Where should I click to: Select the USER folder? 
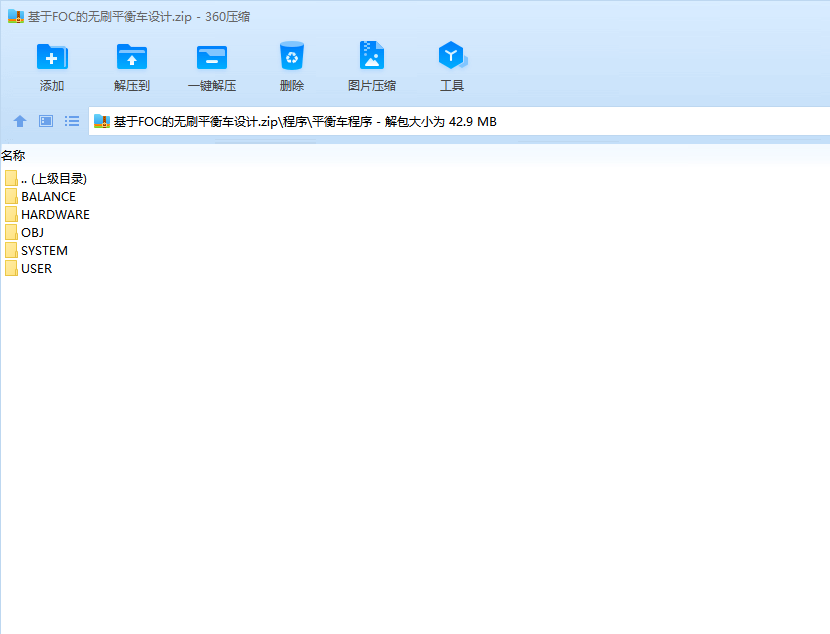click(x=29, y=268)
